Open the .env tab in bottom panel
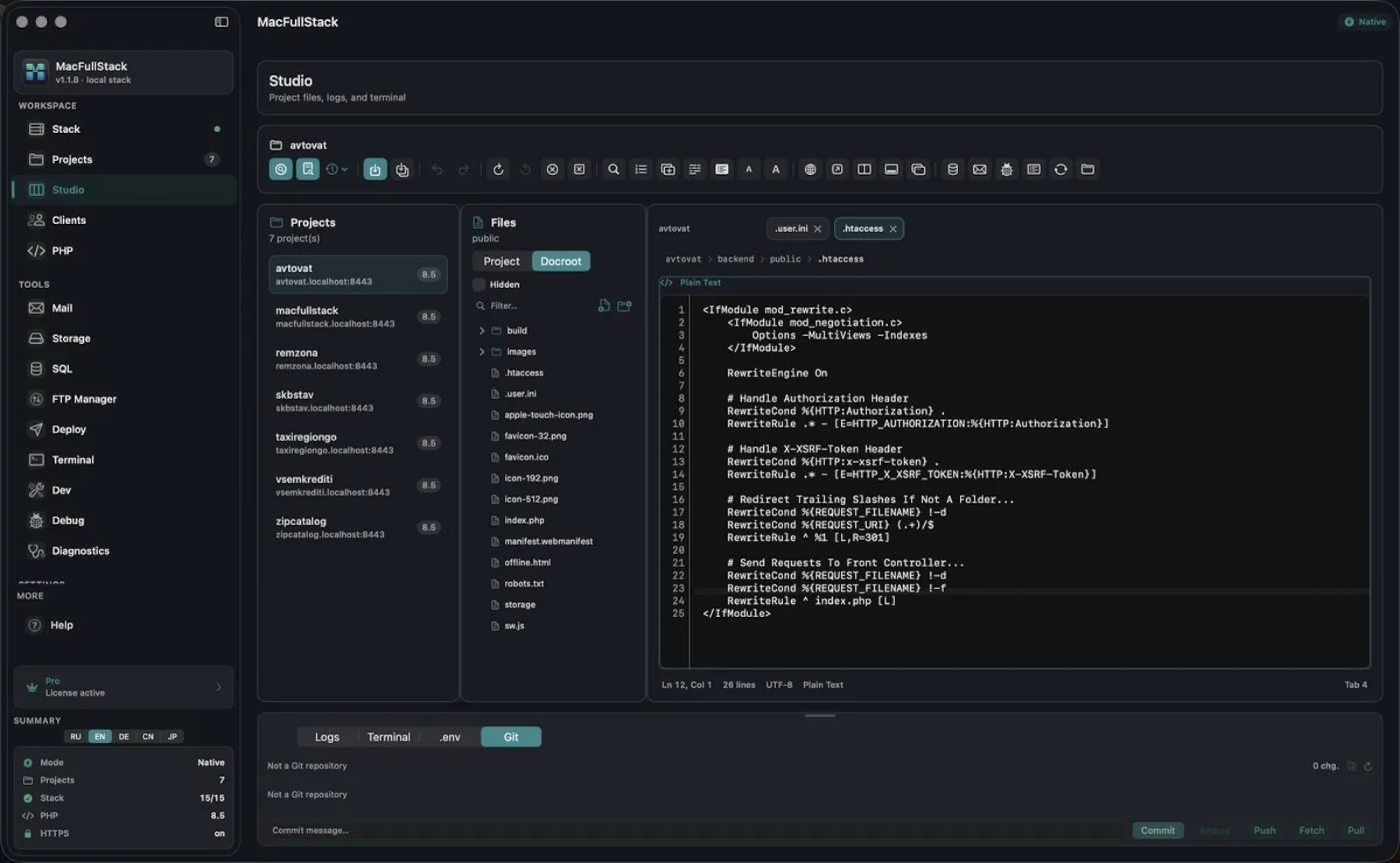Image resolution: width=1400 pixels, height=863 pixels. [450, 738]
